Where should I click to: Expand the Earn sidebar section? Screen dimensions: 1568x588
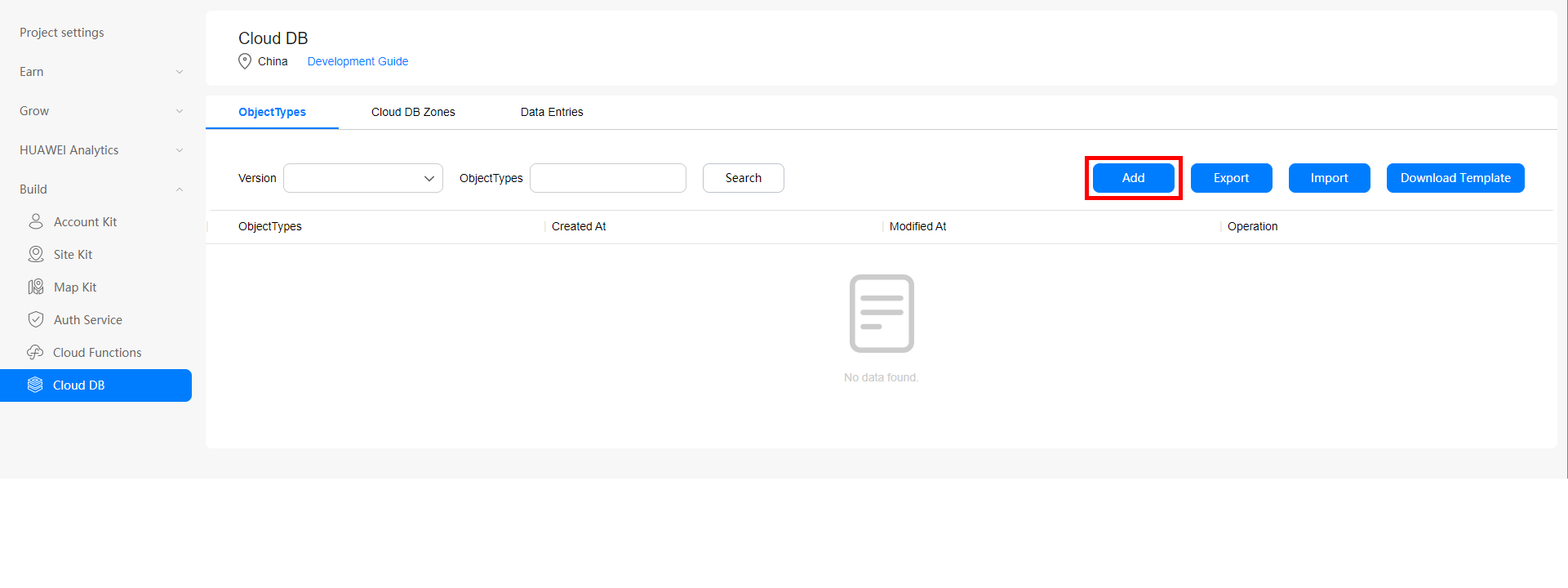coord(180,72)
